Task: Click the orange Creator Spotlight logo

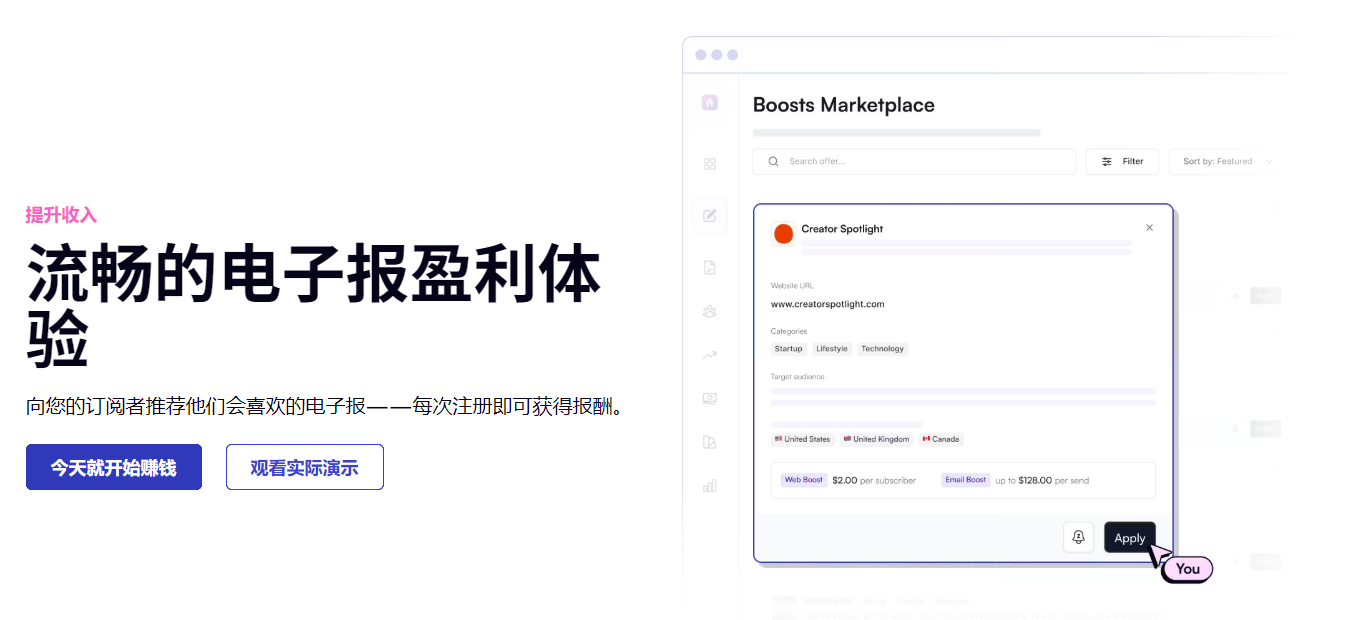Action: [x=783, y=234]
